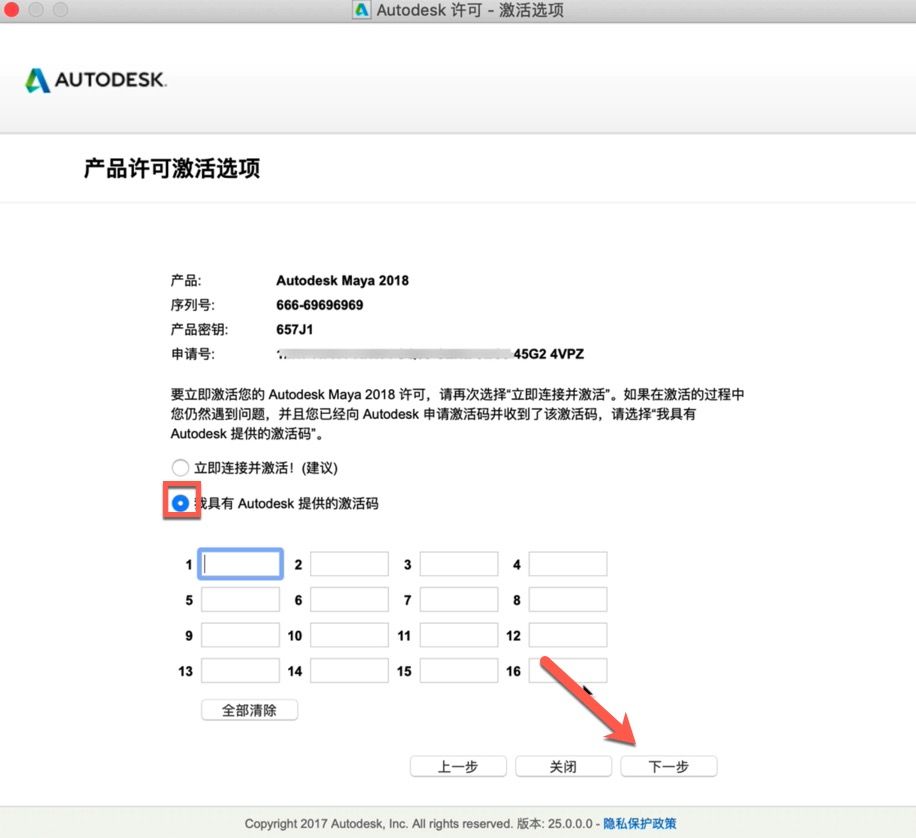This screenshot has height=838, width=916.
Task: Click activation code field 9
Action: pyautogui.click(x=240, y=635)
